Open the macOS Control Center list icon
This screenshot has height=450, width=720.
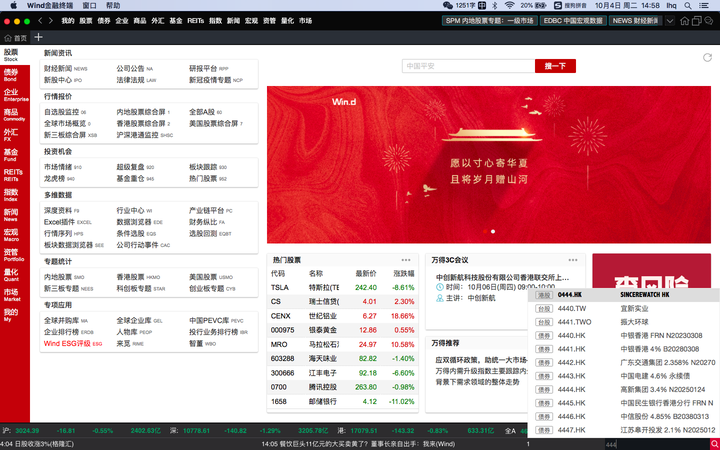tap(703, 6)
